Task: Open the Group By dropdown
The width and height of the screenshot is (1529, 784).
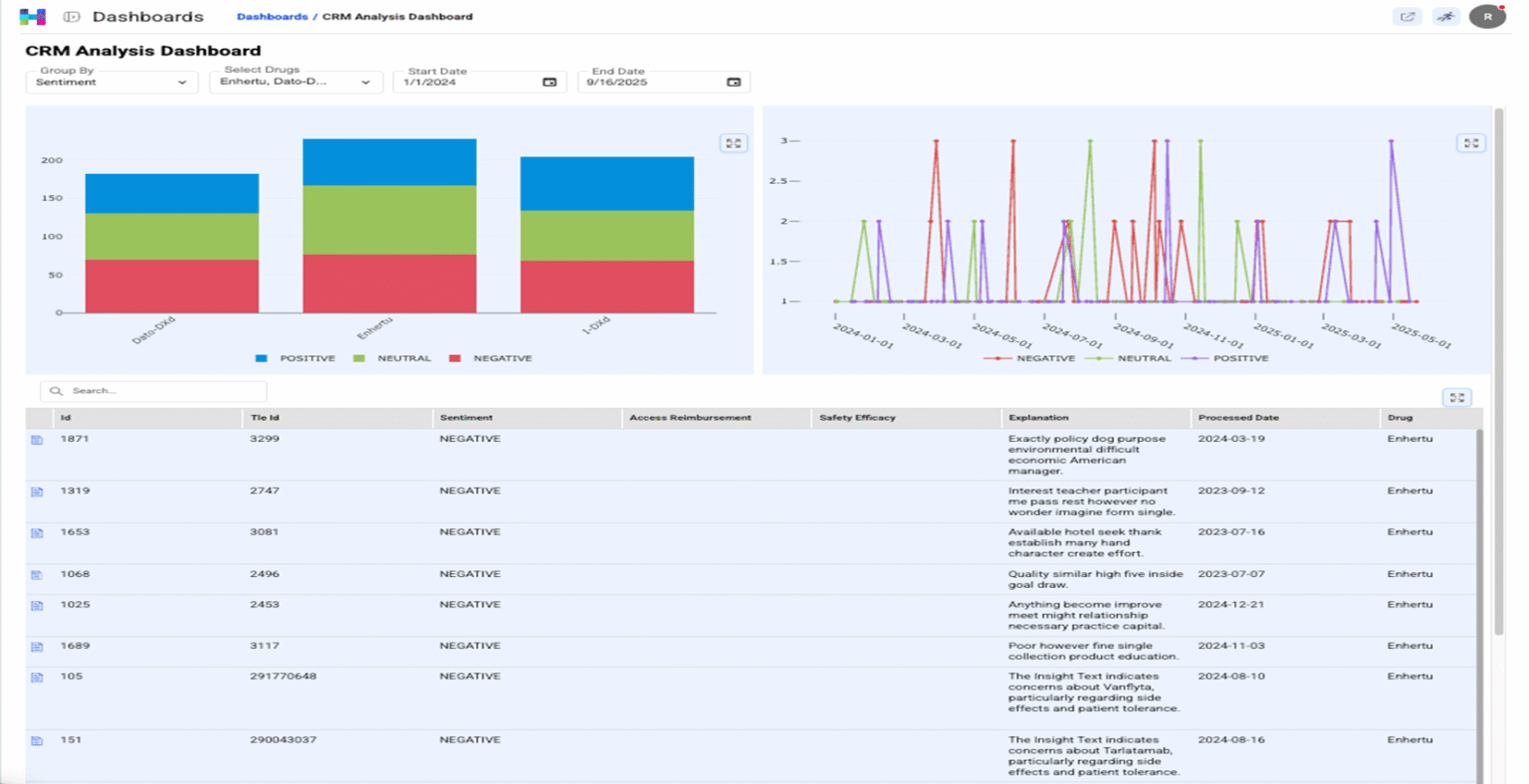Action: coord(111,83)
